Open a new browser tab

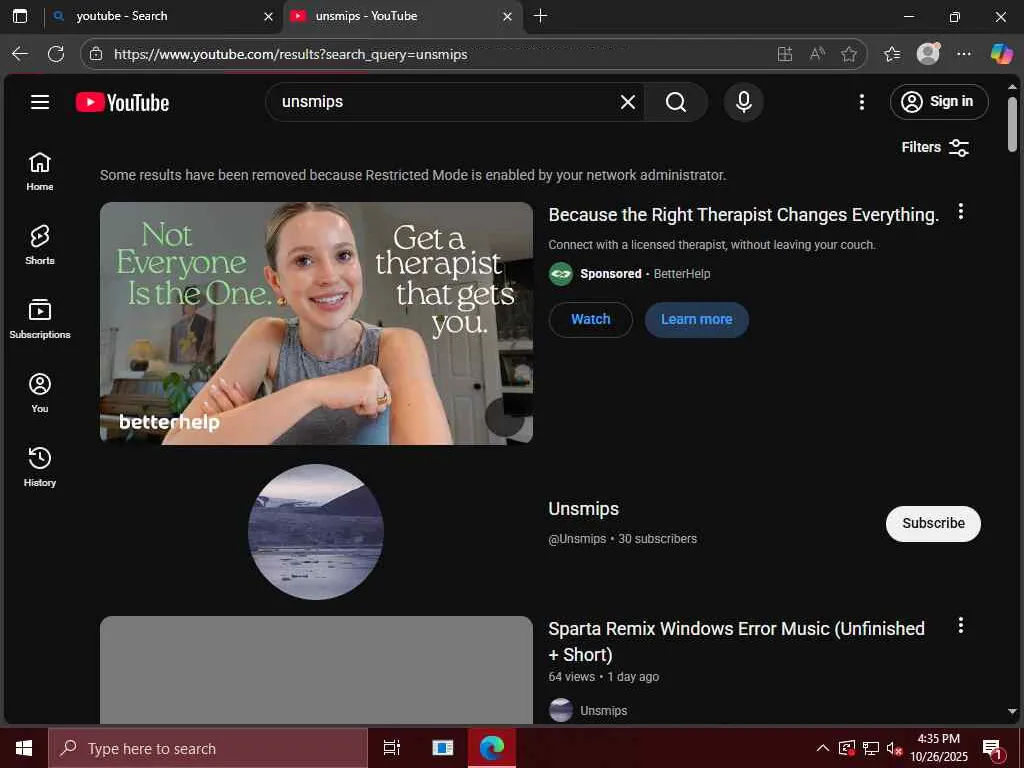coord(540,16)
